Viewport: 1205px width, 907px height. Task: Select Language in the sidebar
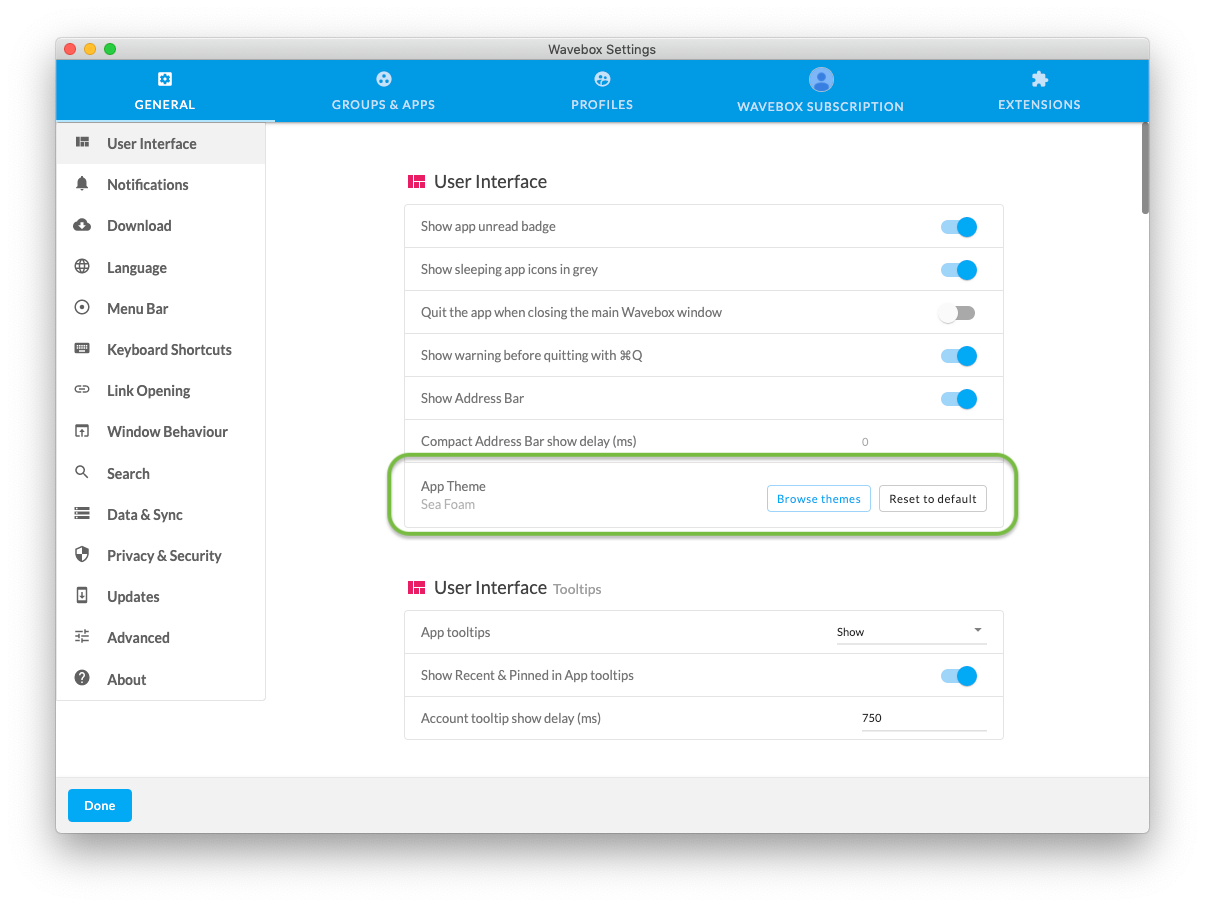(x=161, y=267)
